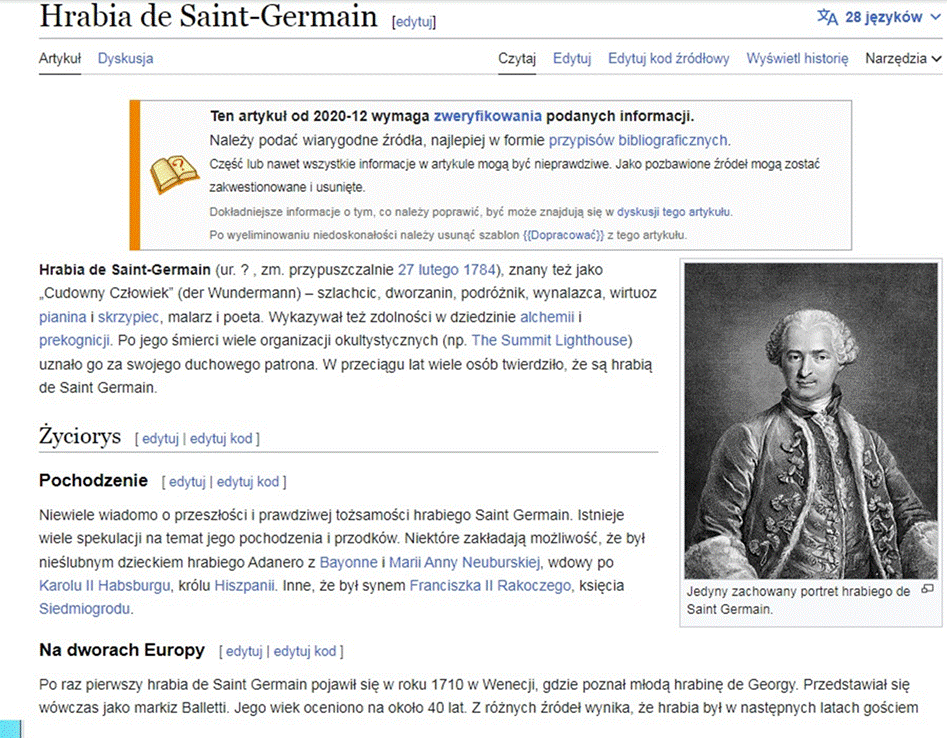This screenshot has width=947, height=738.
Task: Open the Wyświetl historię tab
Action: pyautogui.click(x=797, y=59)
